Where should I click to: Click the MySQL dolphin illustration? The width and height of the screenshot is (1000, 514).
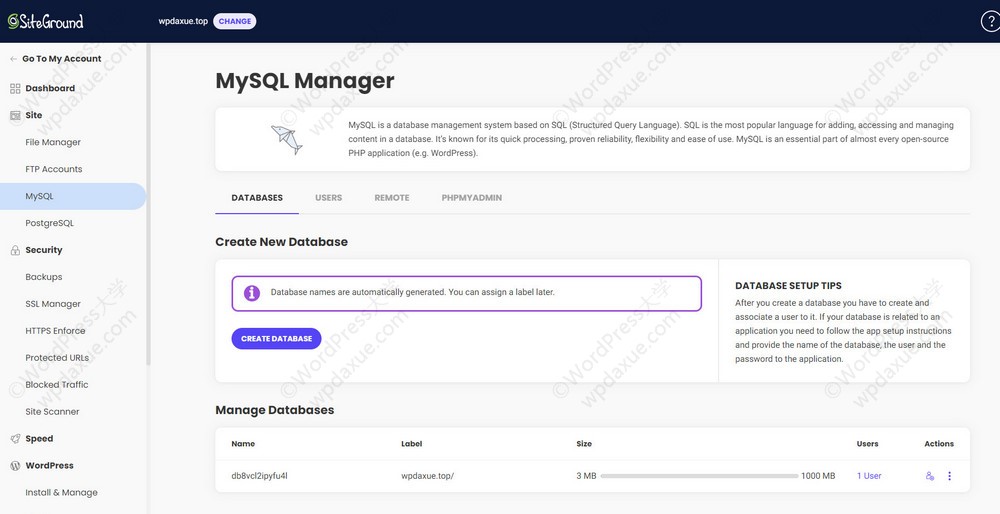287,140
